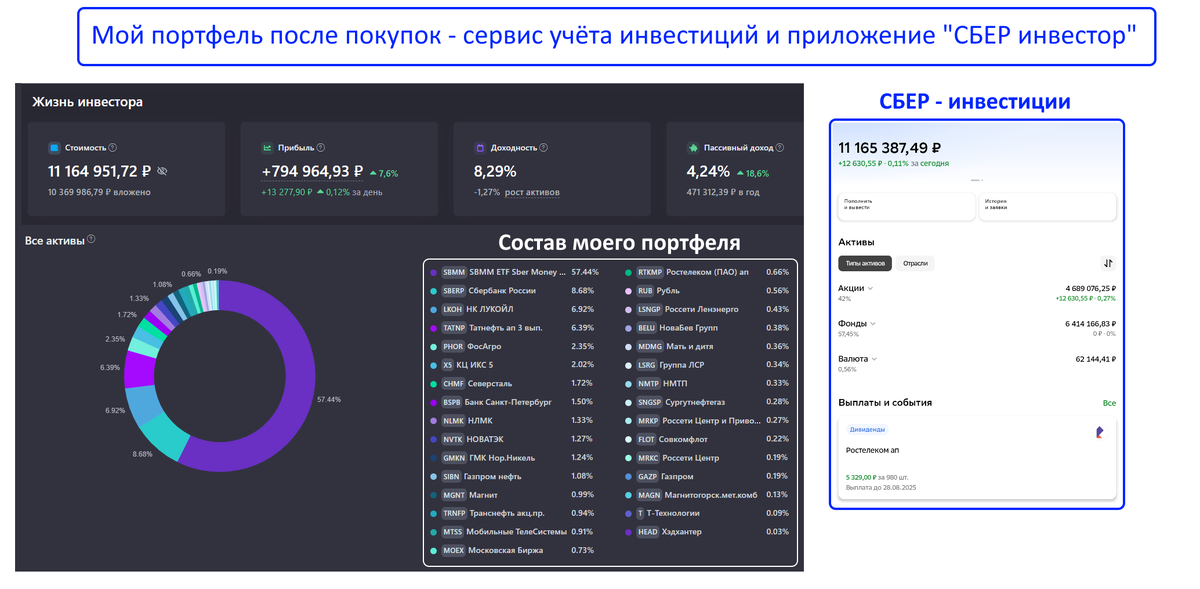Click the Т-Технологии row
This screenshot has height=589, width=1200.
(x=709, y=513)
